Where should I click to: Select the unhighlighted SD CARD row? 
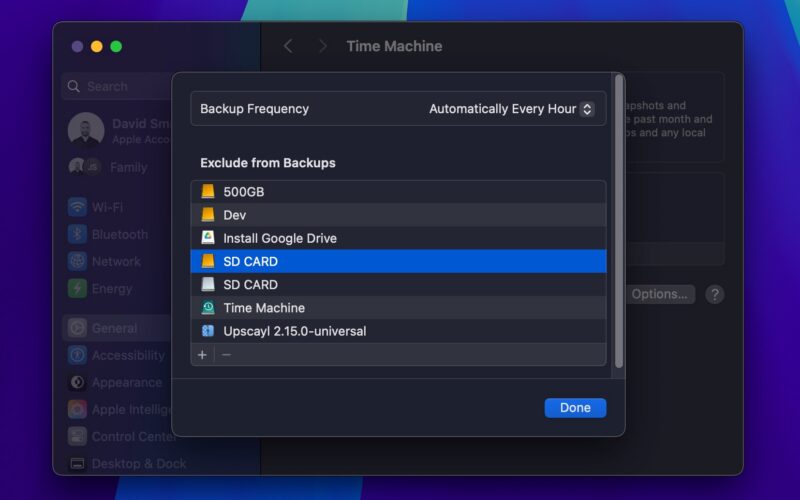click(x=398, y=285)
